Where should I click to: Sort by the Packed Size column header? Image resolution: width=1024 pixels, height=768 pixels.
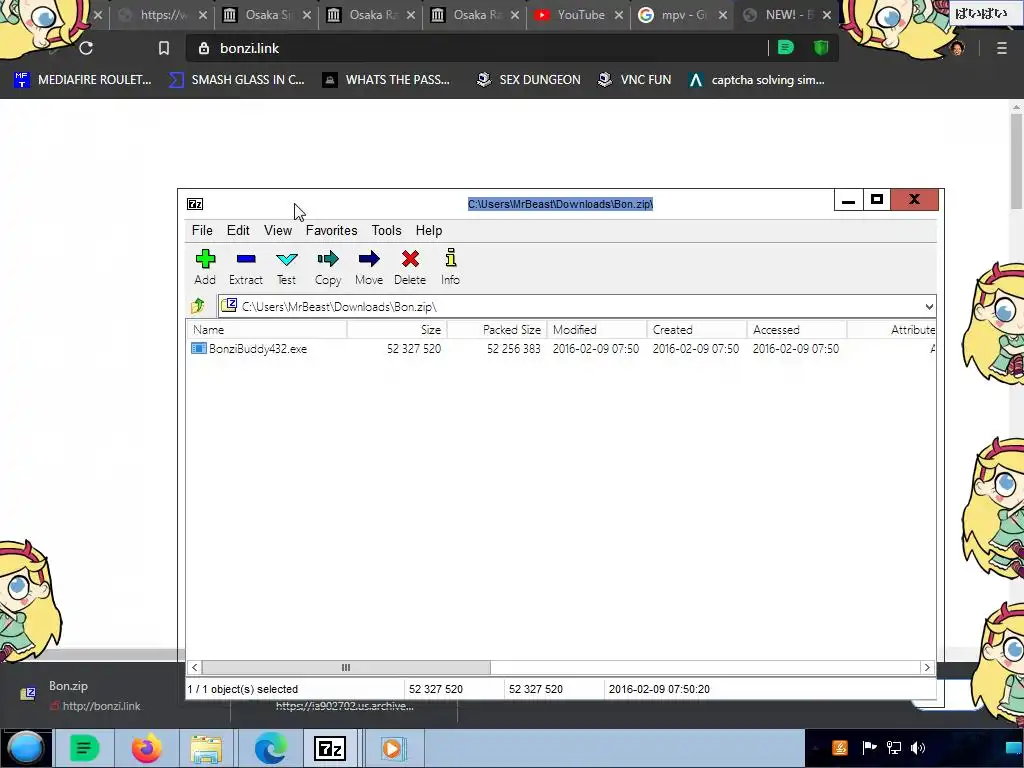point(497,330)
